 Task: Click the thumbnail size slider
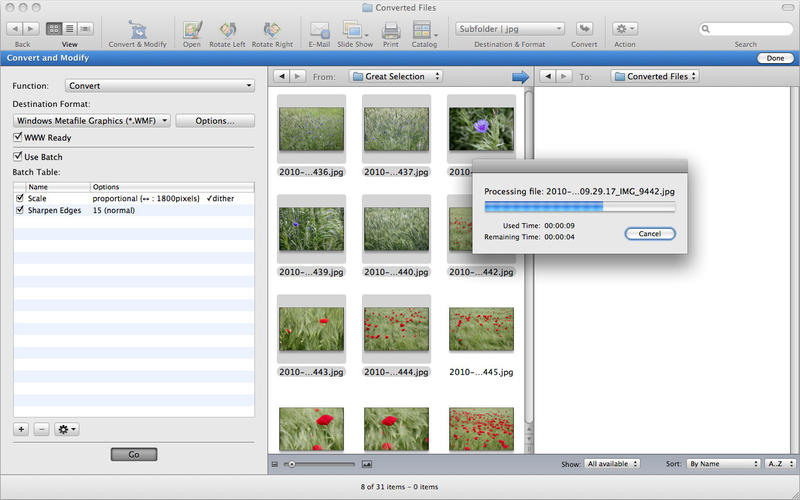321,464
